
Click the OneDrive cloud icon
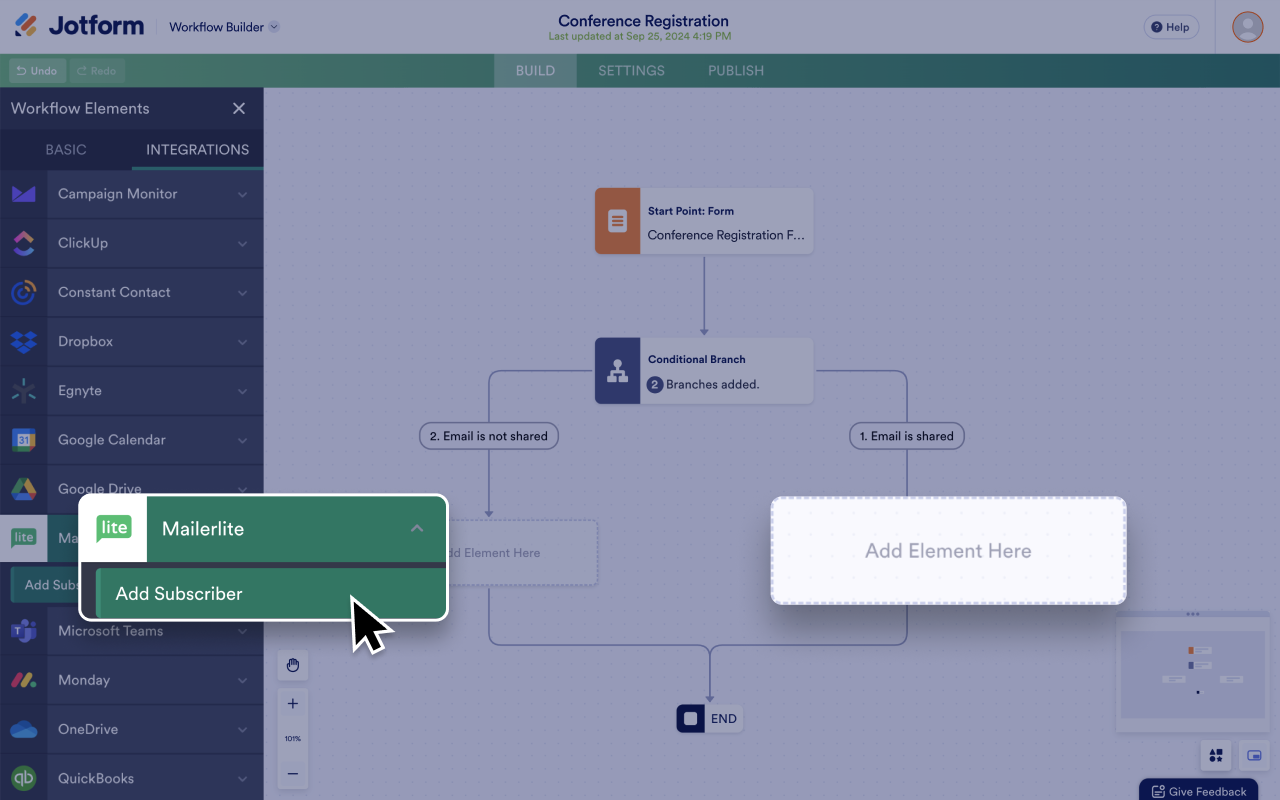coord(24,730)
